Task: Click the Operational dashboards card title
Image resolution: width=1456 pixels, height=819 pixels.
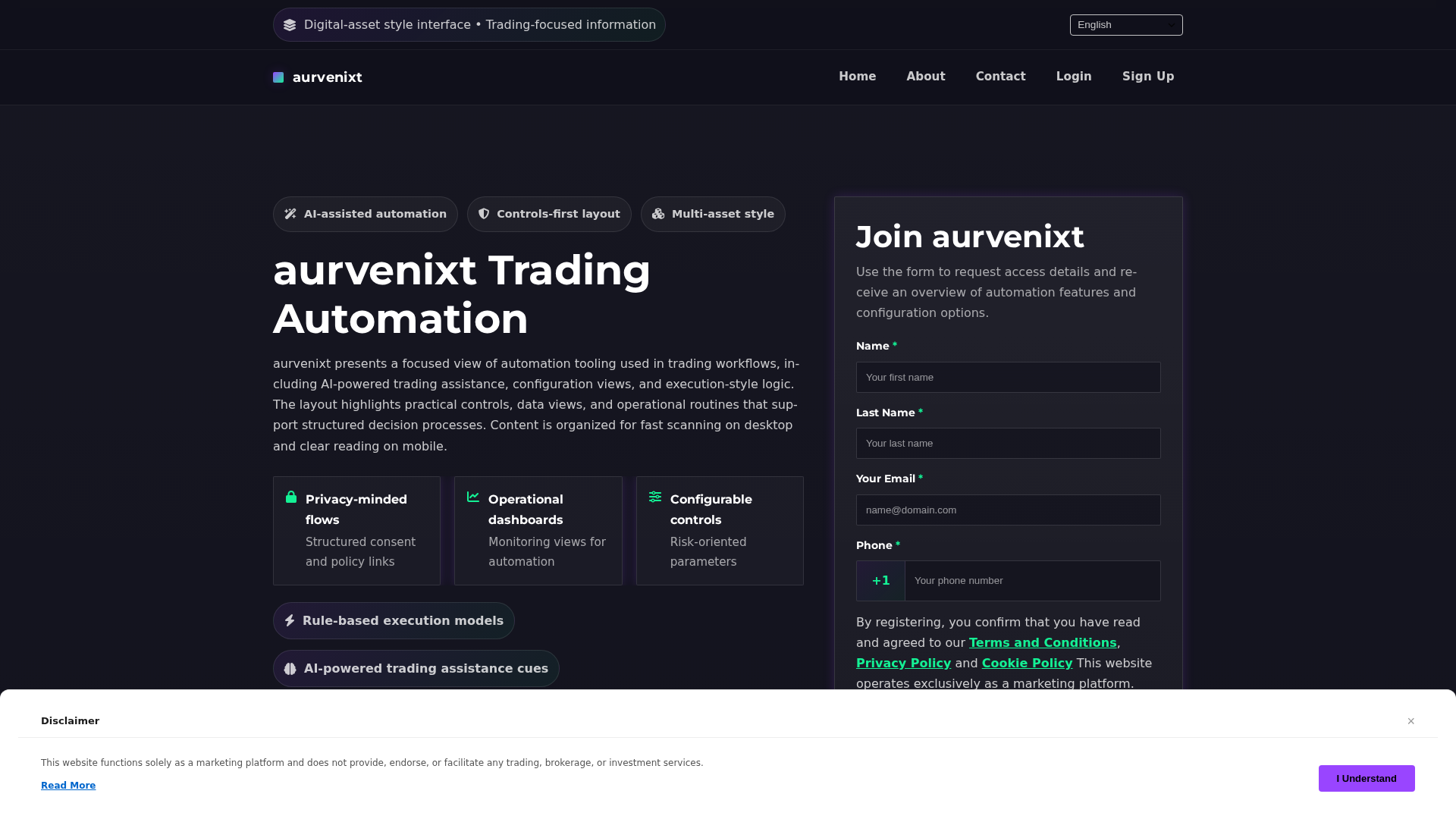Action: [526, 510]
